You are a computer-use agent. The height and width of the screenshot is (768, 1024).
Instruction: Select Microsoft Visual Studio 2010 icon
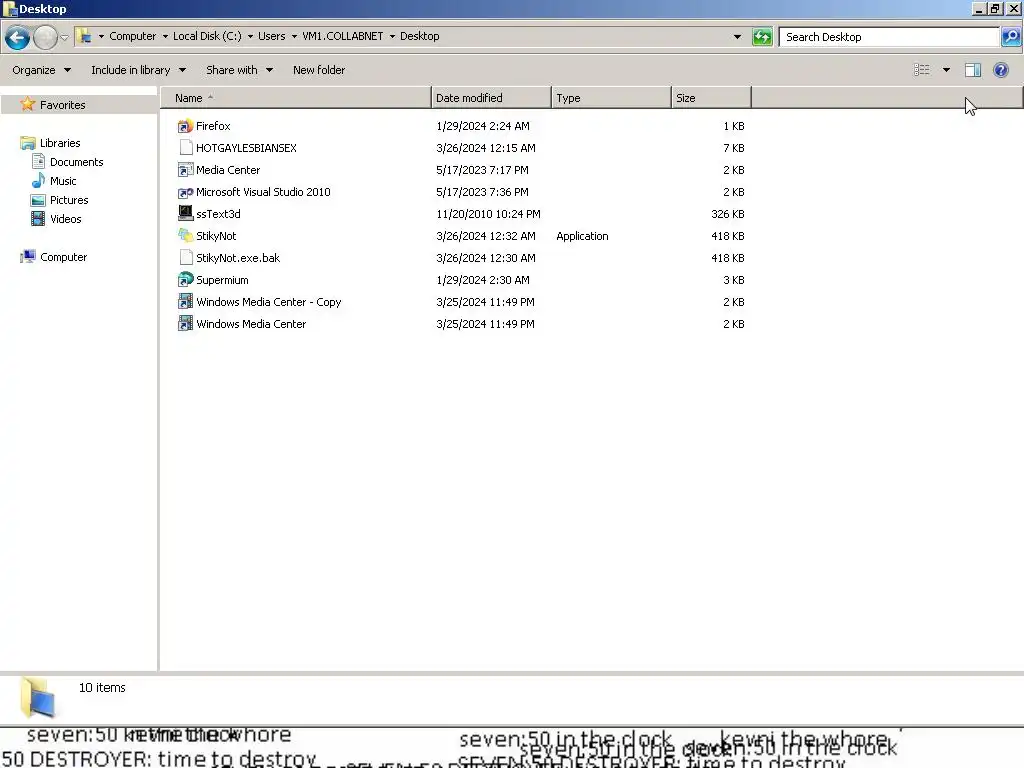coord(185,192)
